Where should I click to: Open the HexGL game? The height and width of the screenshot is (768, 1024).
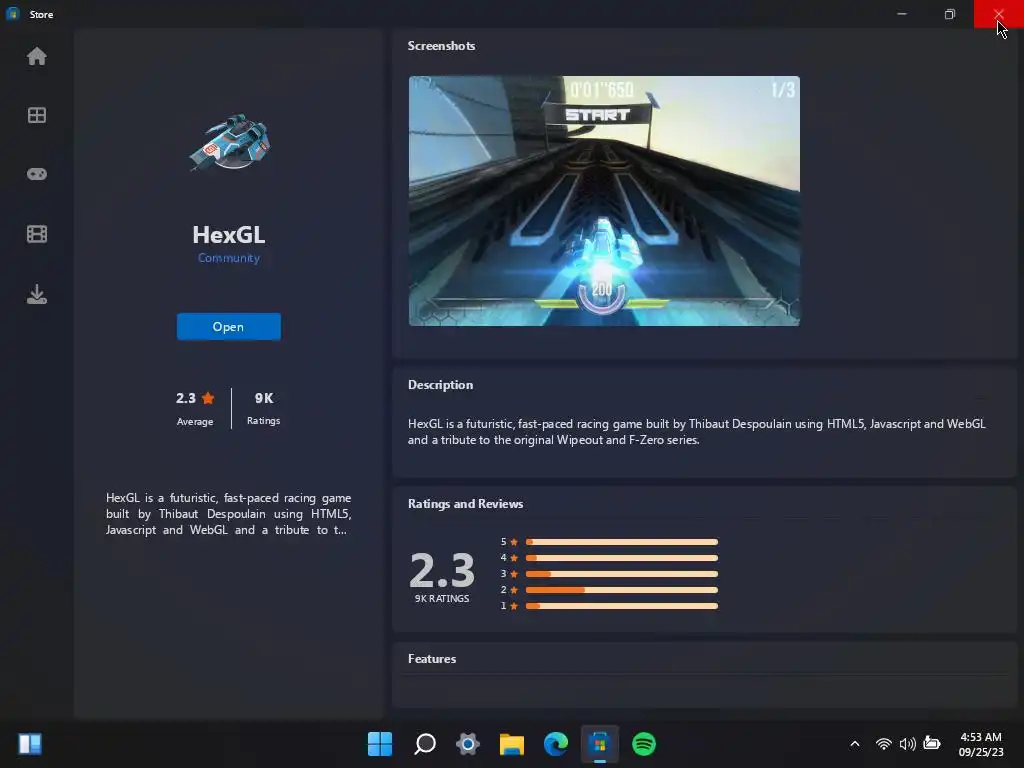pos(229,327)
